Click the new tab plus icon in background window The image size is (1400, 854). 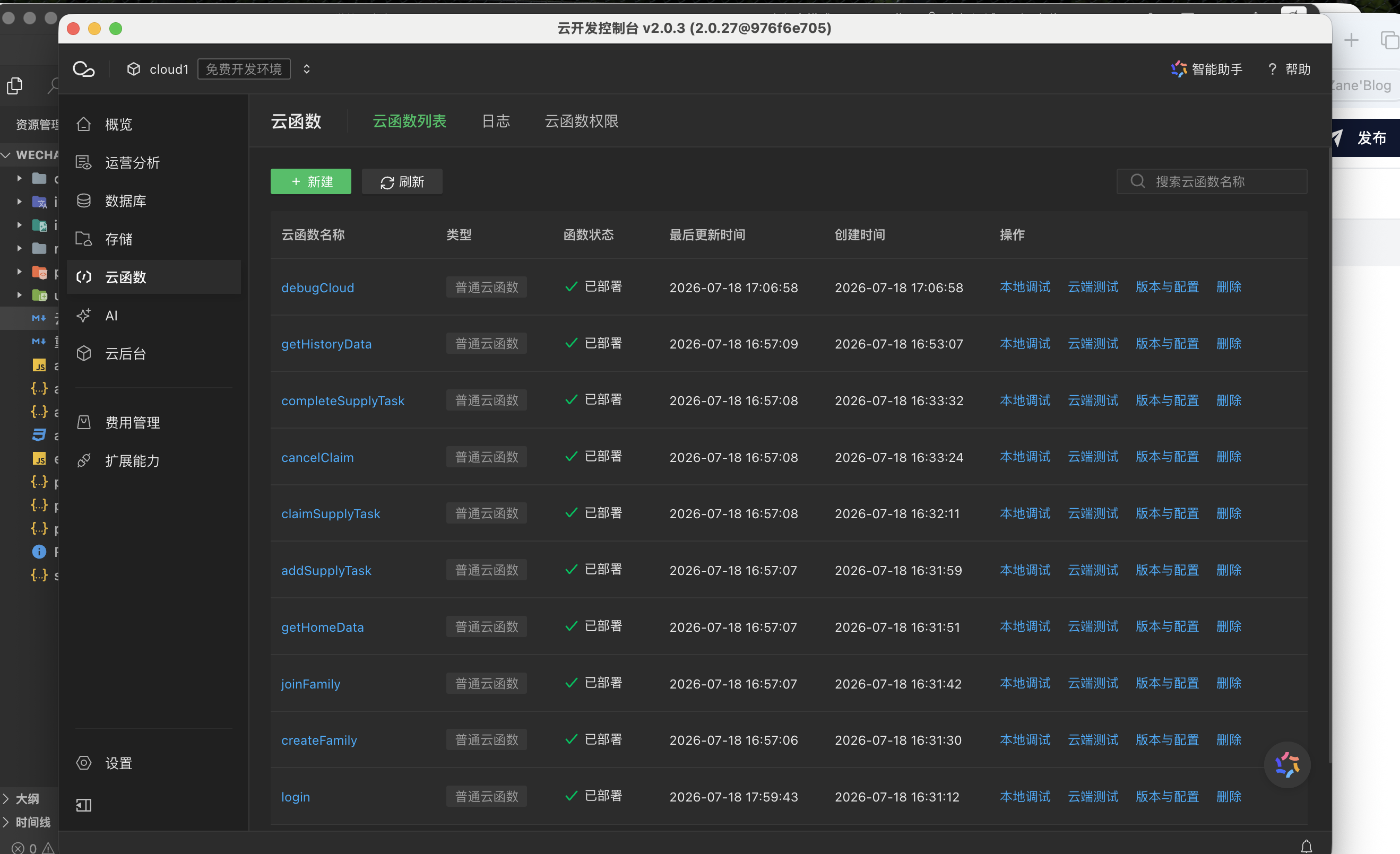(1351, 40)
